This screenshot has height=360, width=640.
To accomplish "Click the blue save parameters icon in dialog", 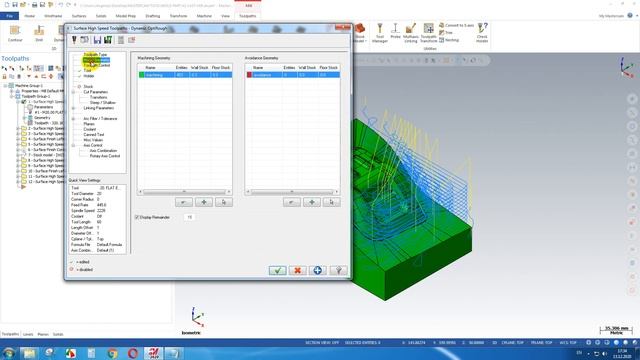I will 97,40.
